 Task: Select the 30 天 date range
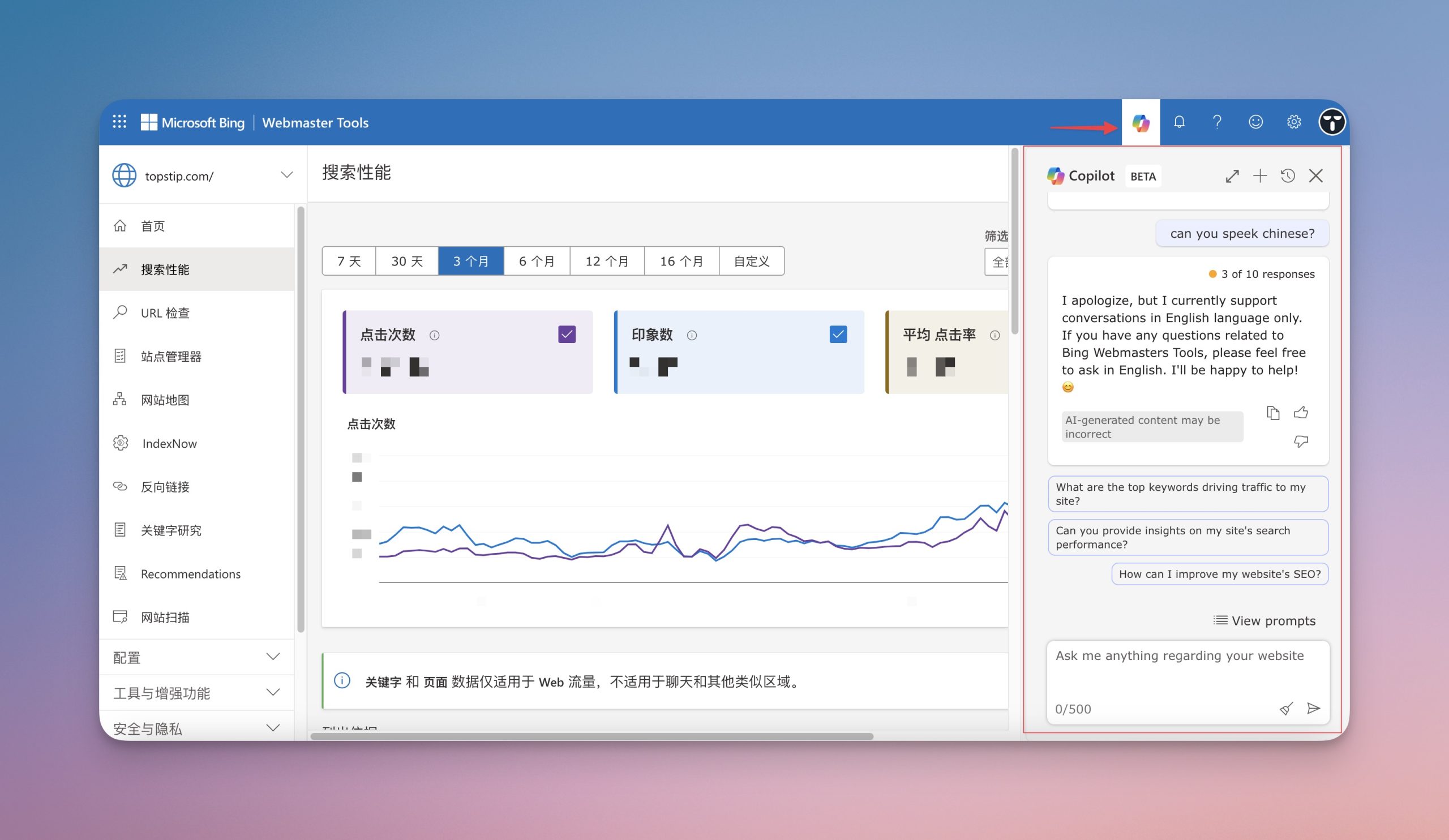click(x=407, y=261)
